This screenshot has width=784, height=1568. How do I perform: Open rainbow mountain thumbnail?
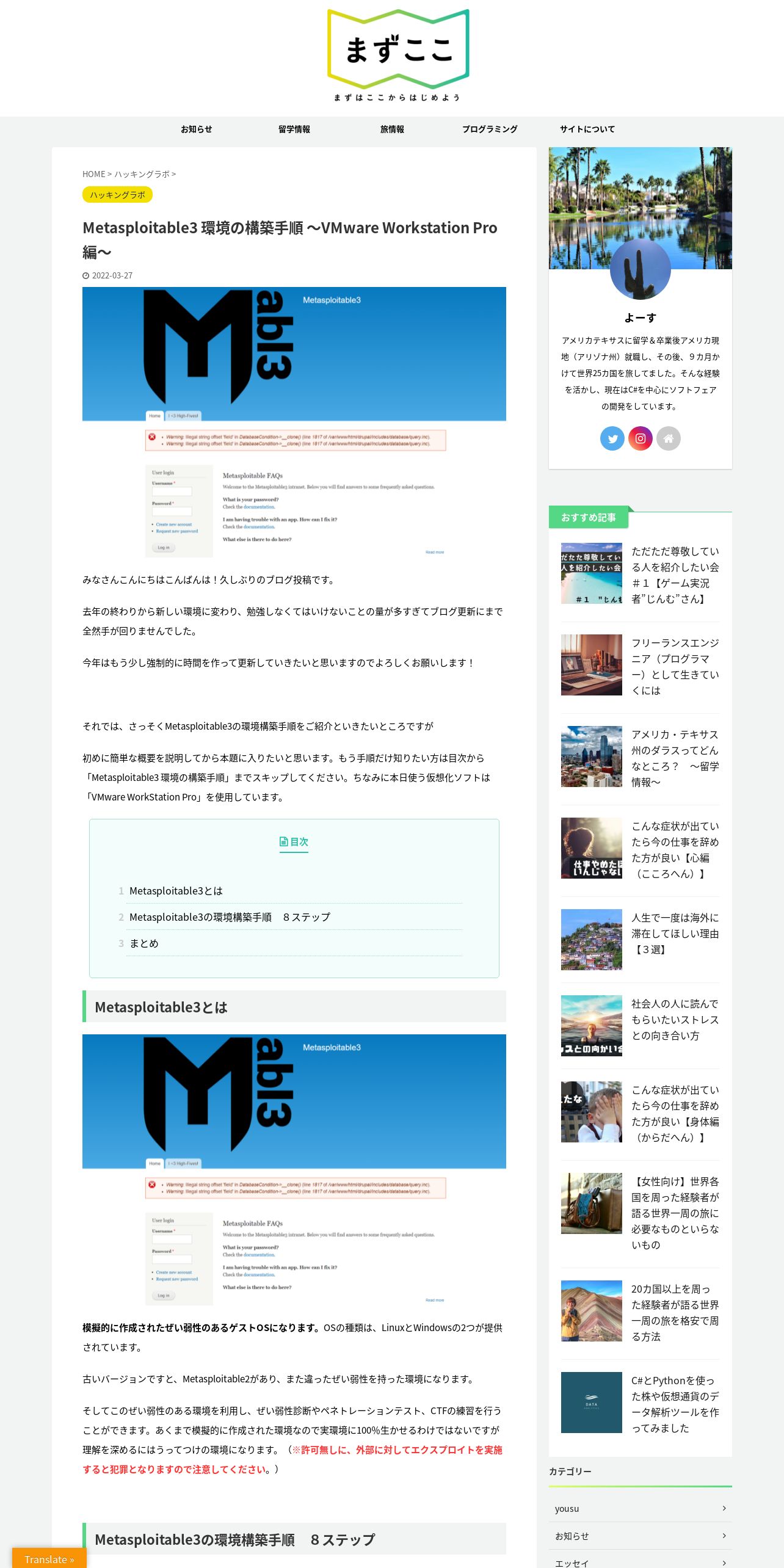pos(592,1311)
